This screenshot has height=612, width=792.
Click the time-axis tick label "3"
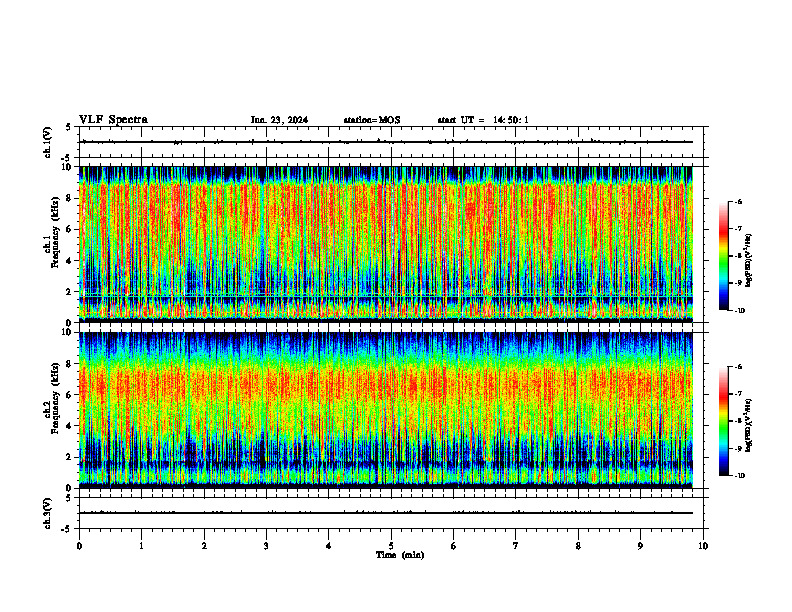(x=266, y=546)
